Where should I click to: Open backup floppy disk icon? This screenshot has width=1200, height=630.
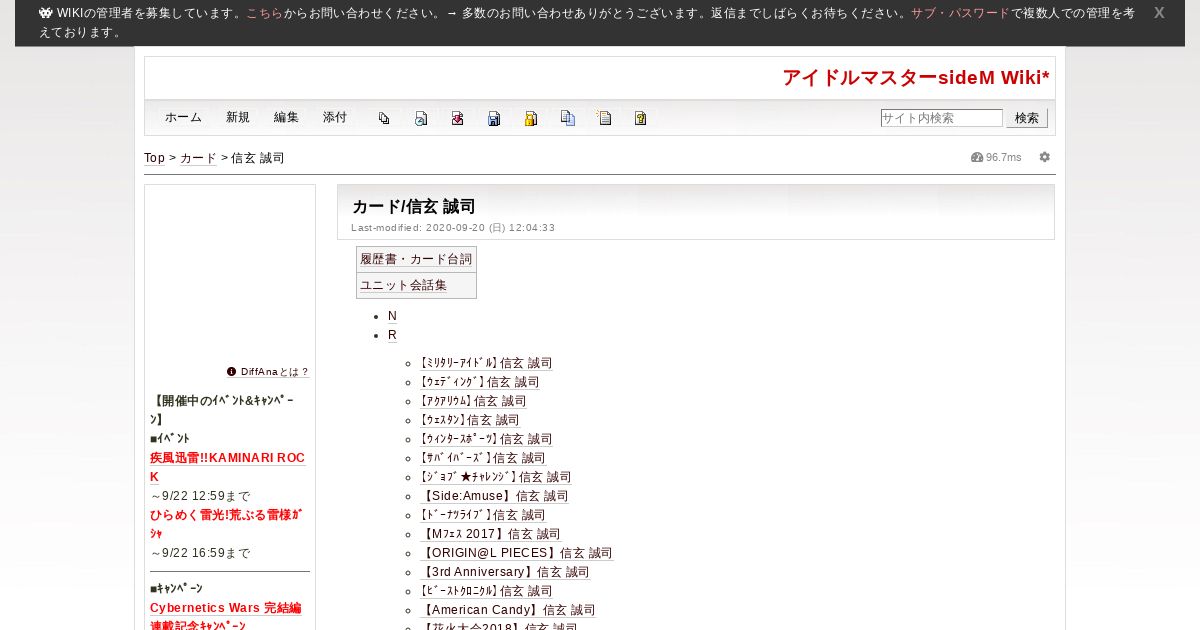click(x=494, y=118)
